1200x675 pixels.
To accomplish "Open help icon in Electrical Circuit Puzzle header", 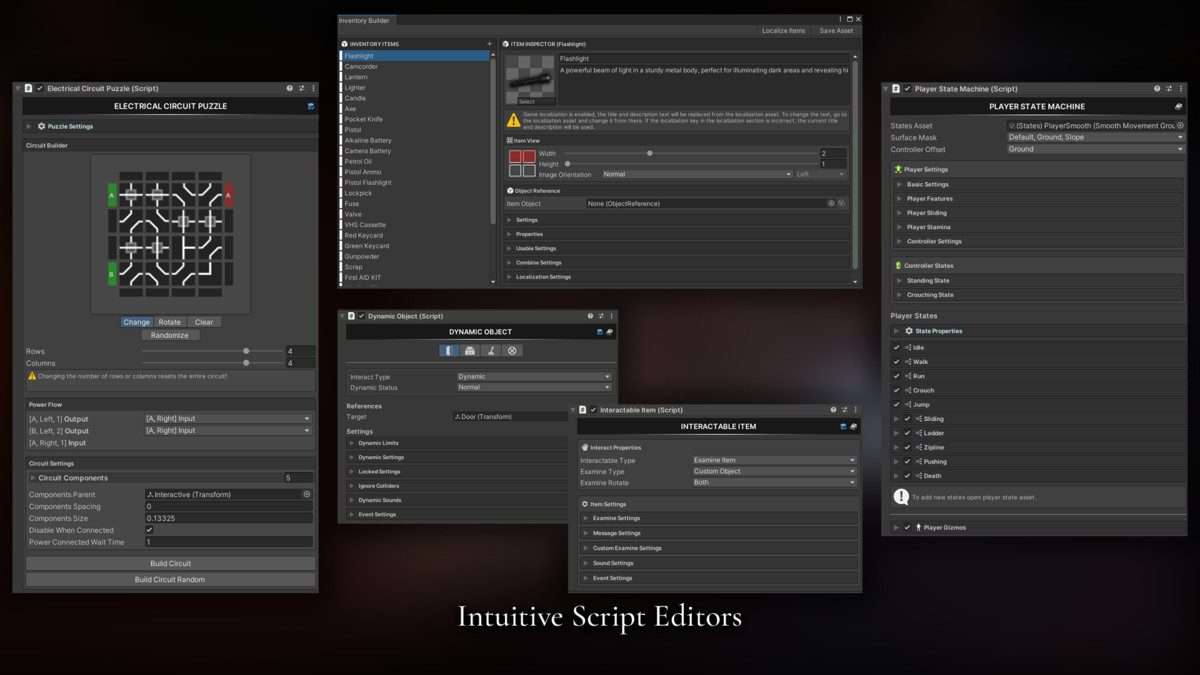I will (x=289, y=89).
